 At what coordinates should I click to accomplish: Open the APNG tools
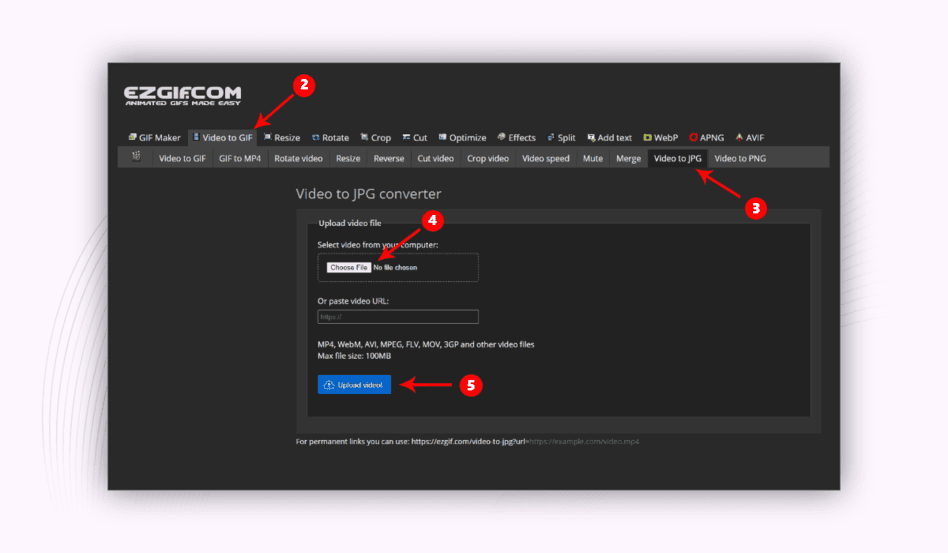(x=706, y=138)
